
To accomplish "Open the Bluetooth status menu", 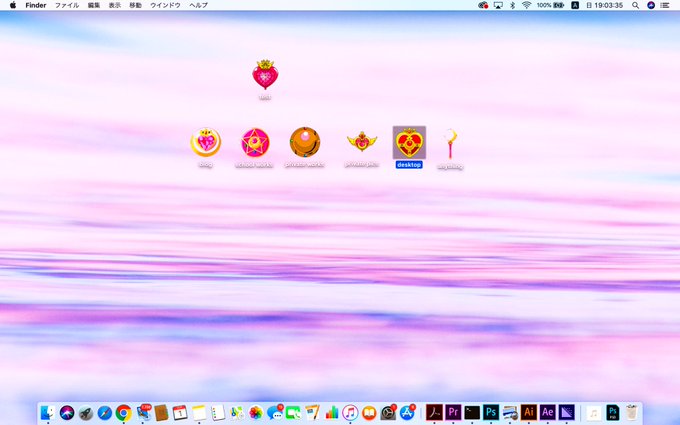I will point(512,5).
